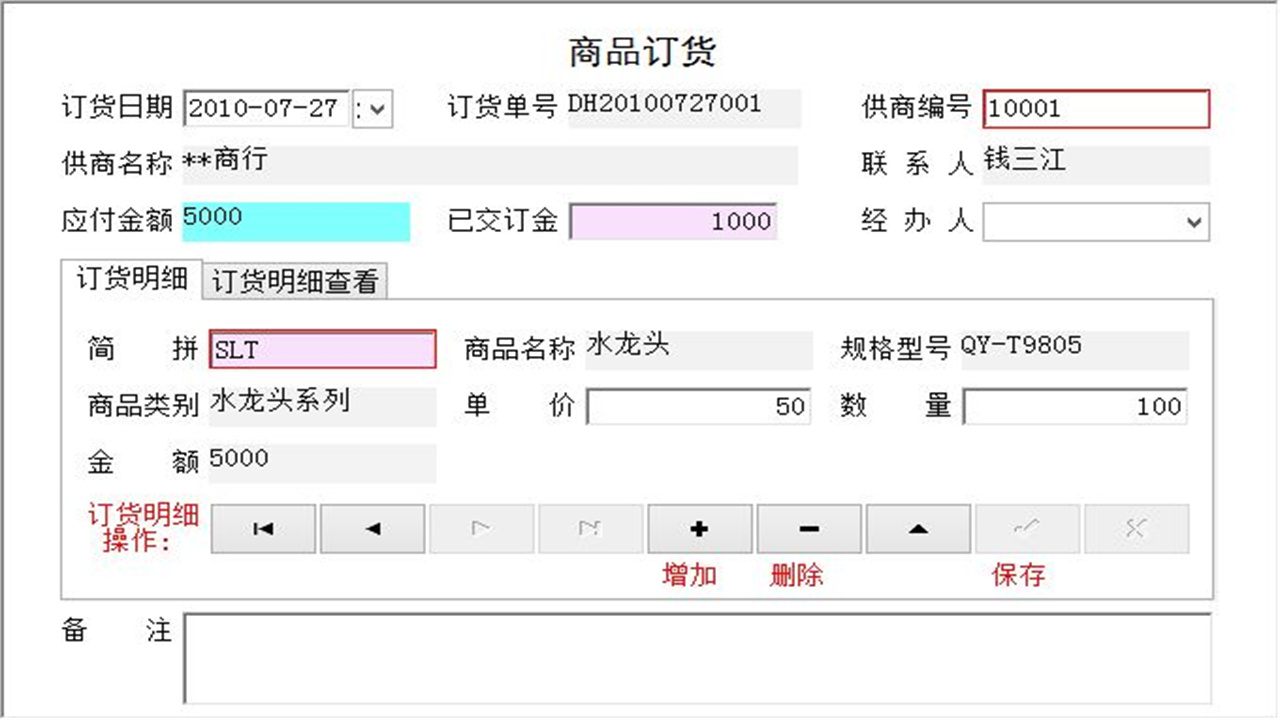
Task: Click the checkmark save icon
Action: coord(1027,529)
